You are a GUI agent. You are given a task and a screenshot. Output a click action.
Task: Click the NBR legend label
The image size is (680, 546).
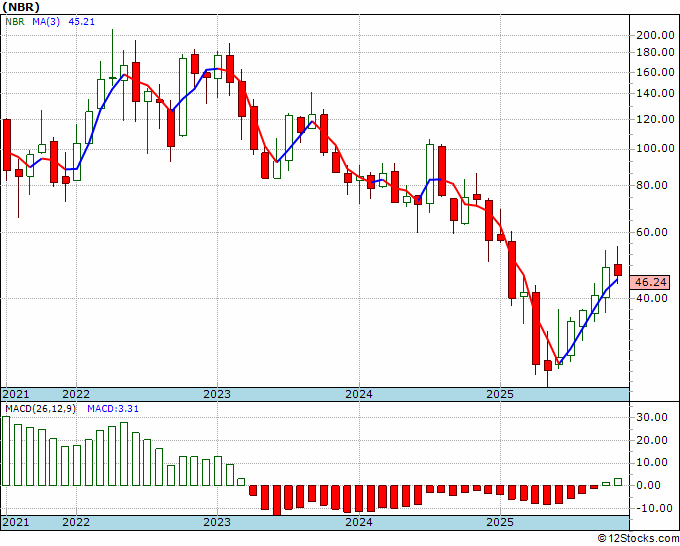pyautogui.click(x=15, y=21)
